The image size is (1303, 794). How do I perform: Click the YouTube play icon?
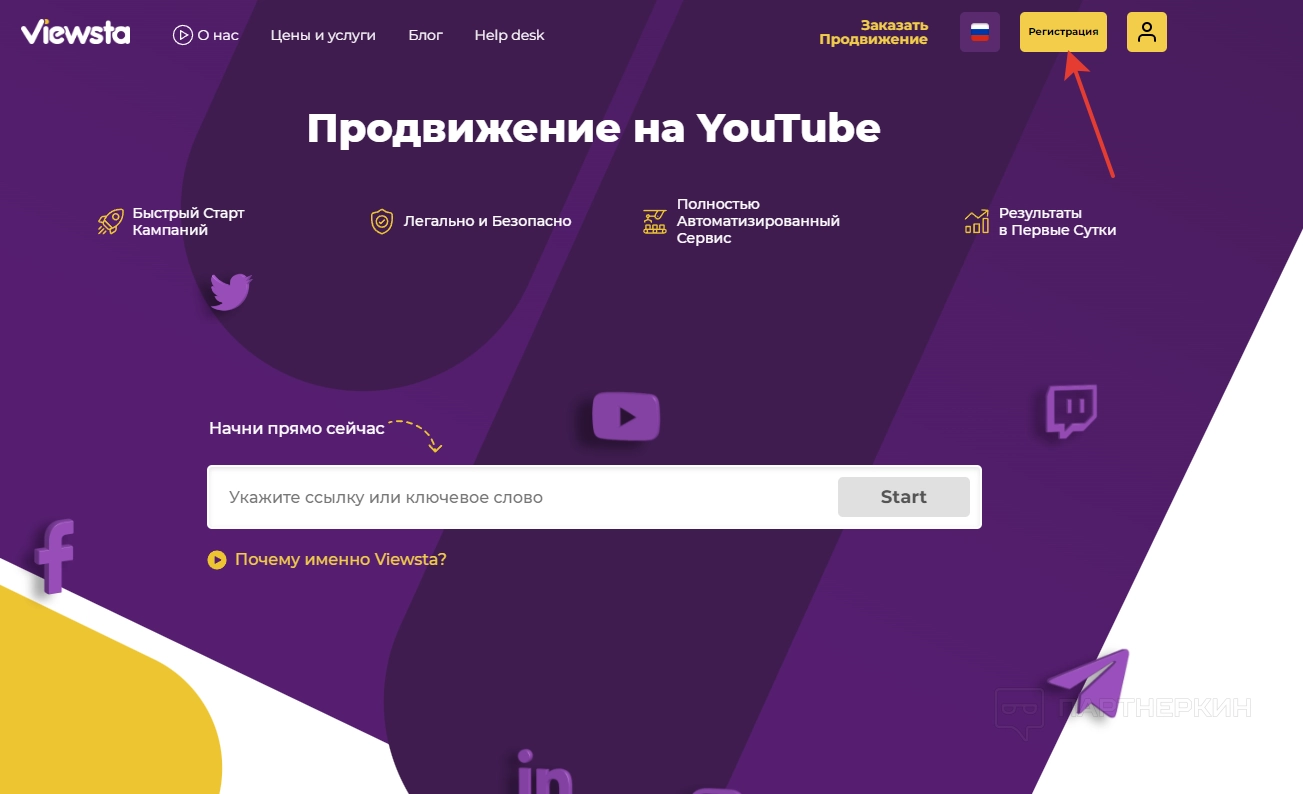coord(626,416)
